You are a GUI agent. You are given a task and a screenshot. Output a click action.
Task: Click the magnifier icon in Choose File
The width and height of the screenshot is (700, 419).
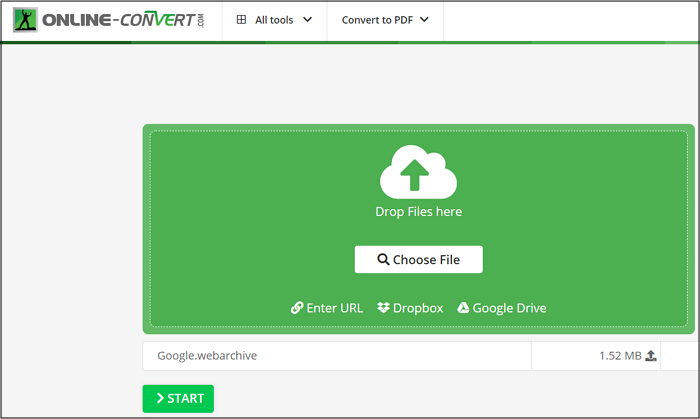coord(383,259)
